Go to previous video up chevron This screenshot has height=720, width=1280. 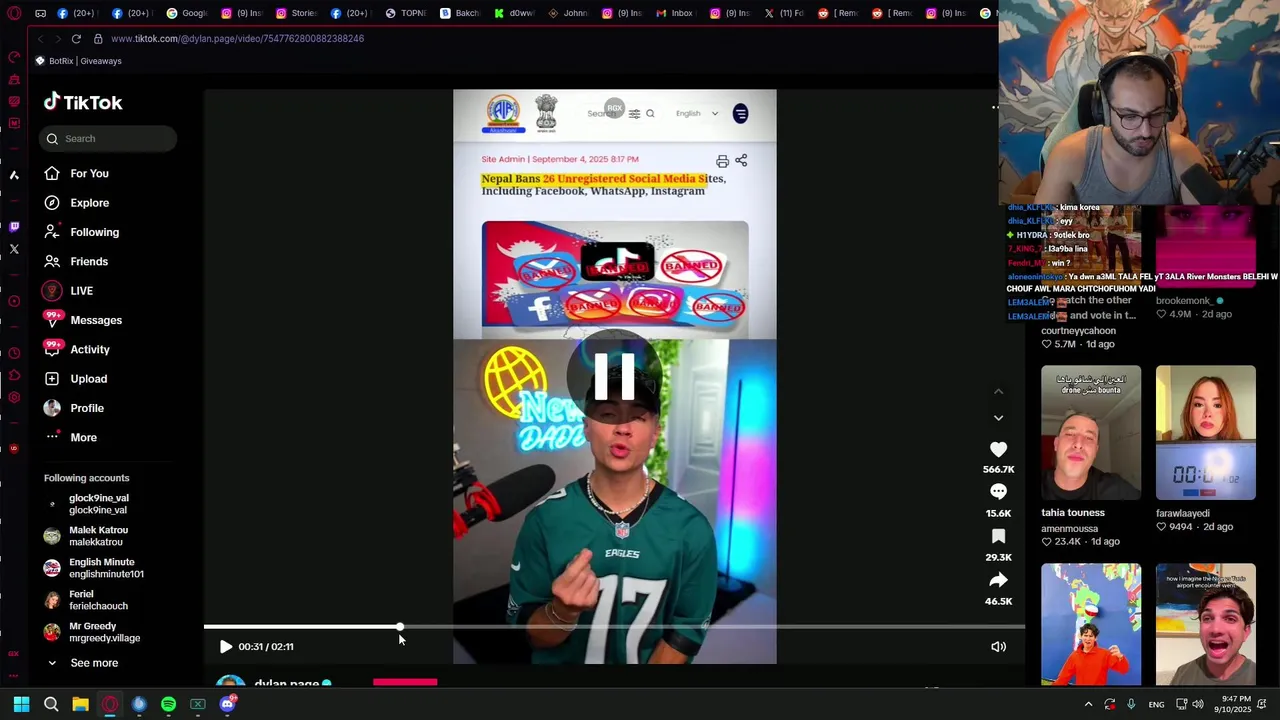pyautogui.click(x=998, y=392)
